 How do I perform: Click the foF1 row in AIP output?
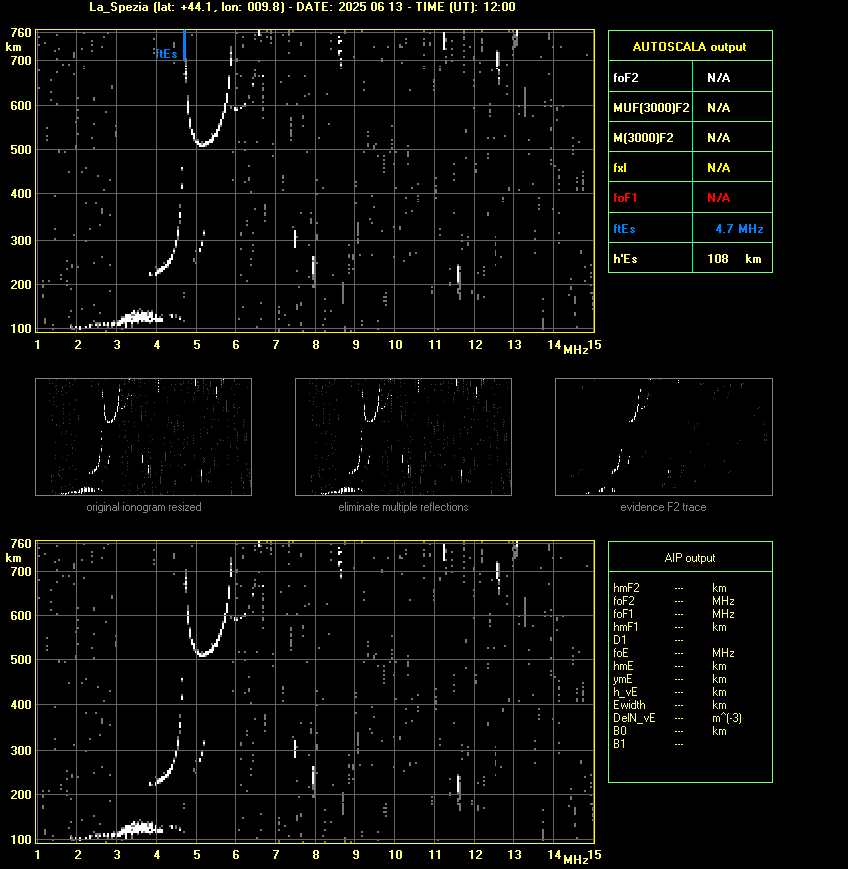click(673, 614)
